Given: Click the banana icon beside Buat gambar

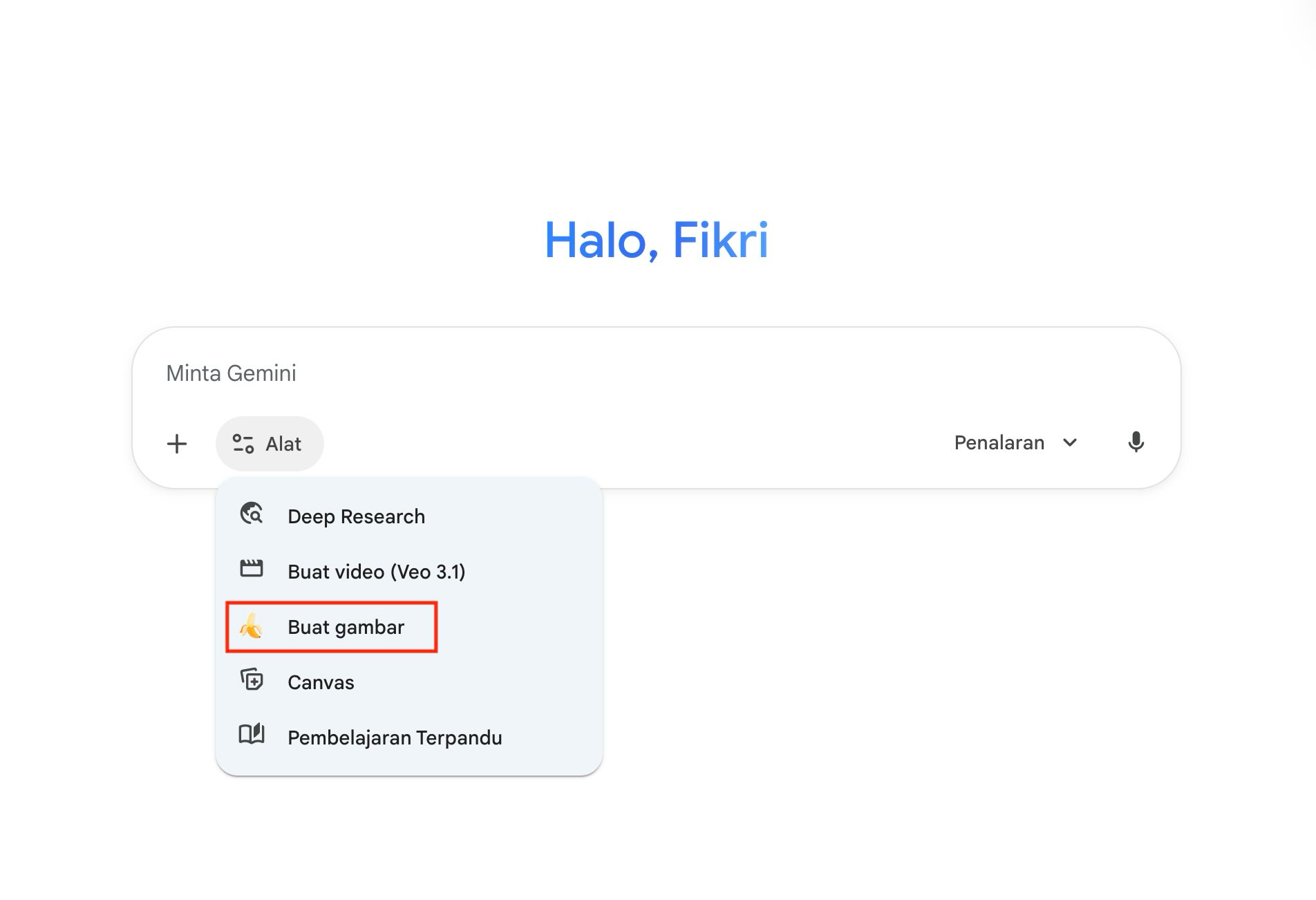Looking at the screenshot, I should [x=251, y=626].
